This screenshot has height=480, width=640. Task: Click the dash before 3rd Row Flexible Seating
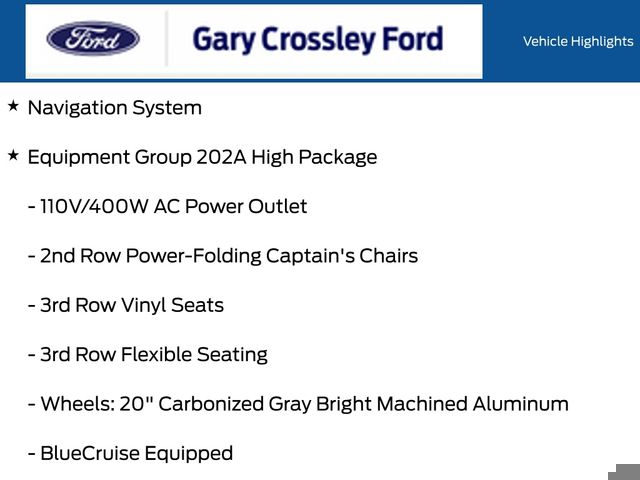coord(31,355)
